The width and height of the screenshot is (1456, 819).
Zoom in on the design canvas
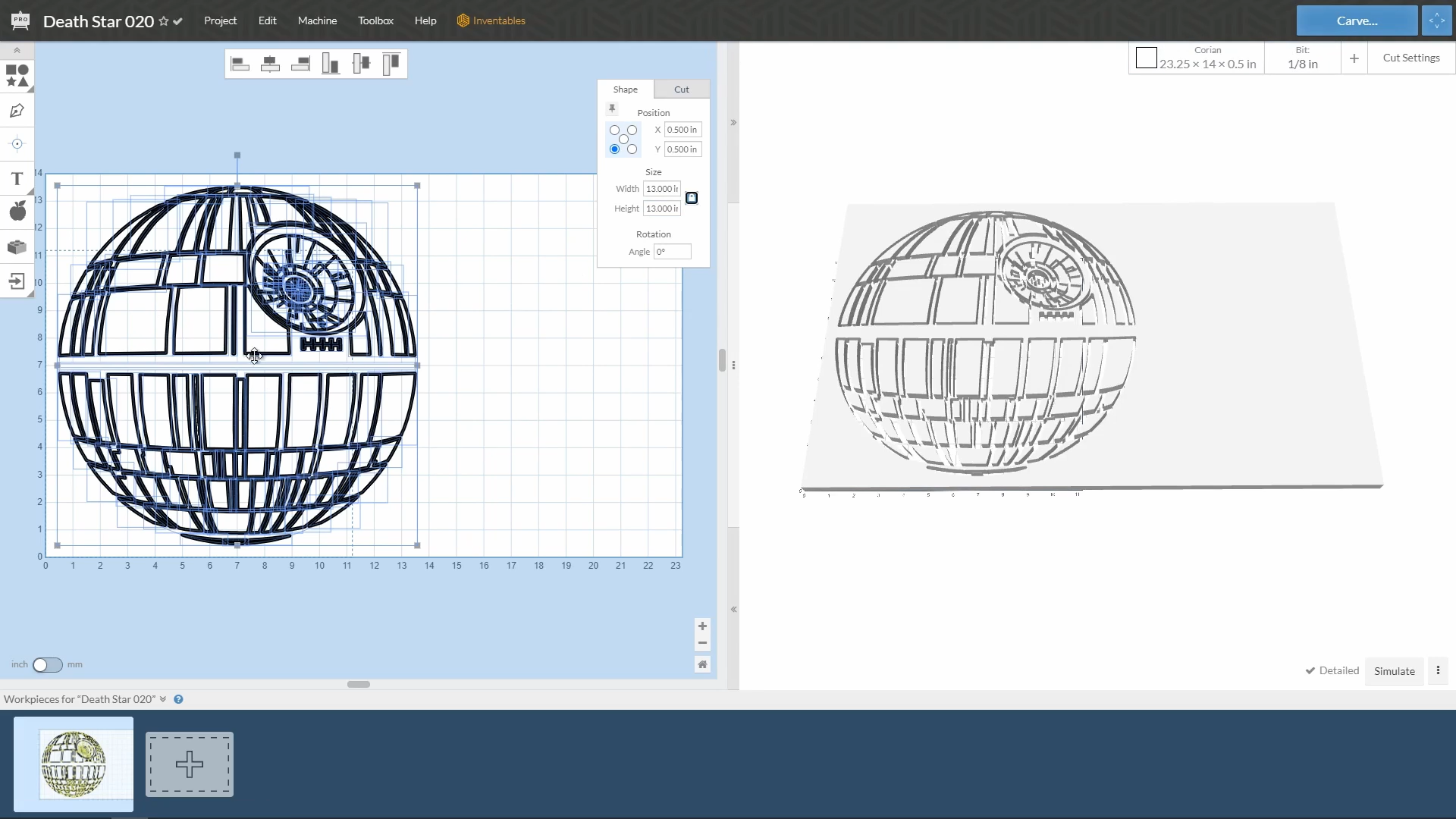[x=702, y=626]
